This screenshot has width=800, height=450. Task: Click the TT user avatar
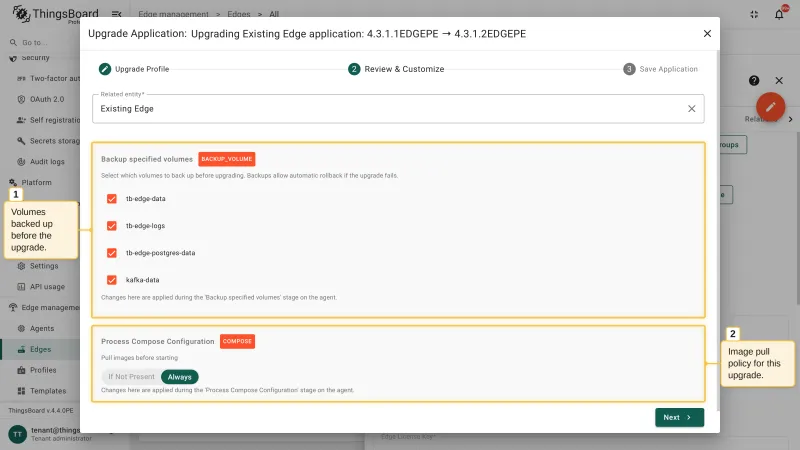coord(17,434)
